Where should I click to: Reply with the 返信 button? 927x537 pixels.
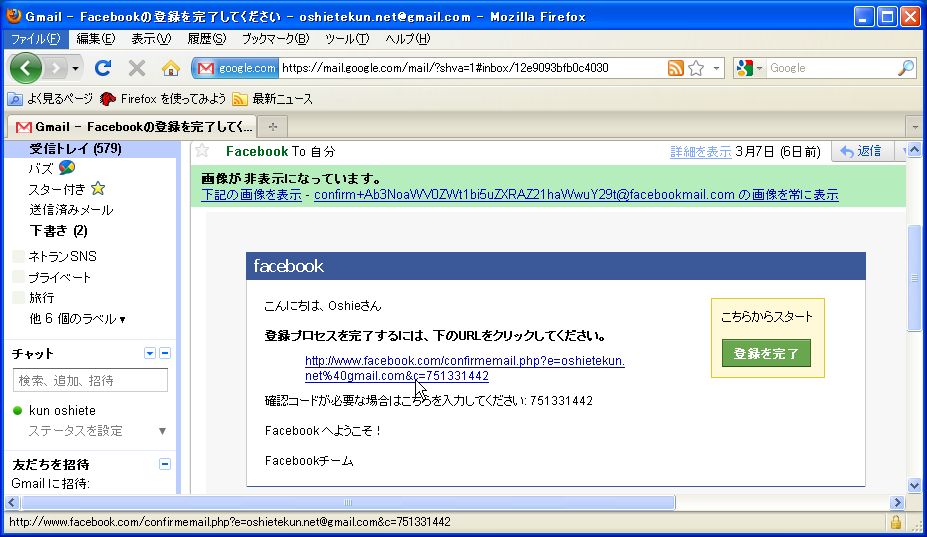[x=861, y=151]
